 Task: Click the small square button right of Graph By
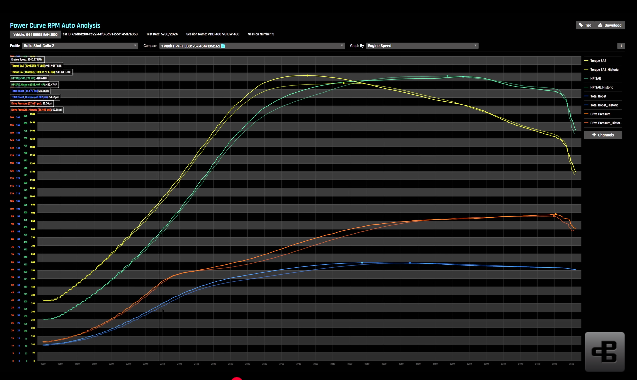[x=621, y=46]
